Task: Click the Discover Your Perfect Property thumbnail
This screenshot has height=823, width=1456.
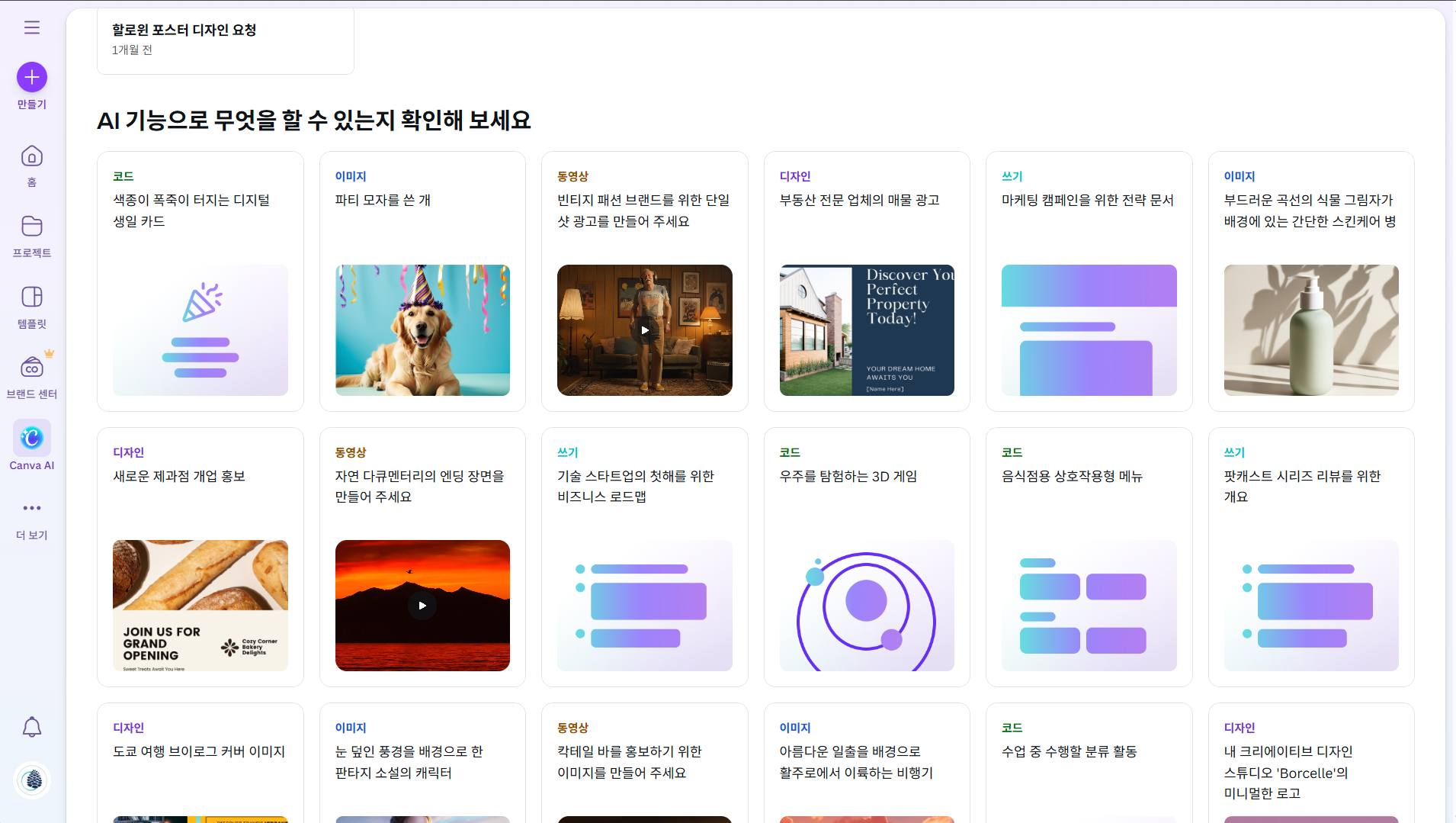Action: [867, 330]
